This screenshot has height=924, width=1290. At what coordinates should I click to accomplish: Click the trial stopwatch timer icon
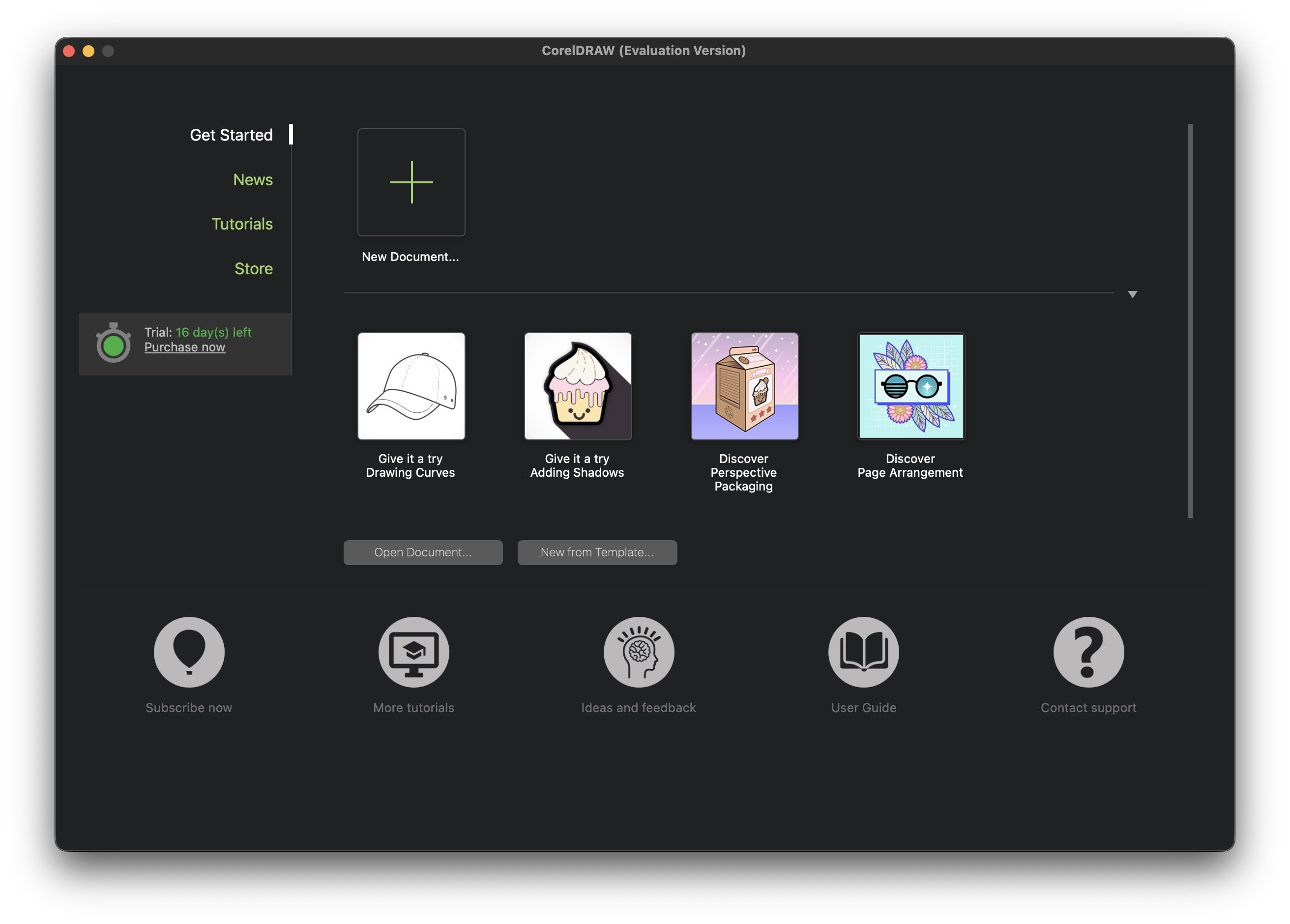click(113, 343)
